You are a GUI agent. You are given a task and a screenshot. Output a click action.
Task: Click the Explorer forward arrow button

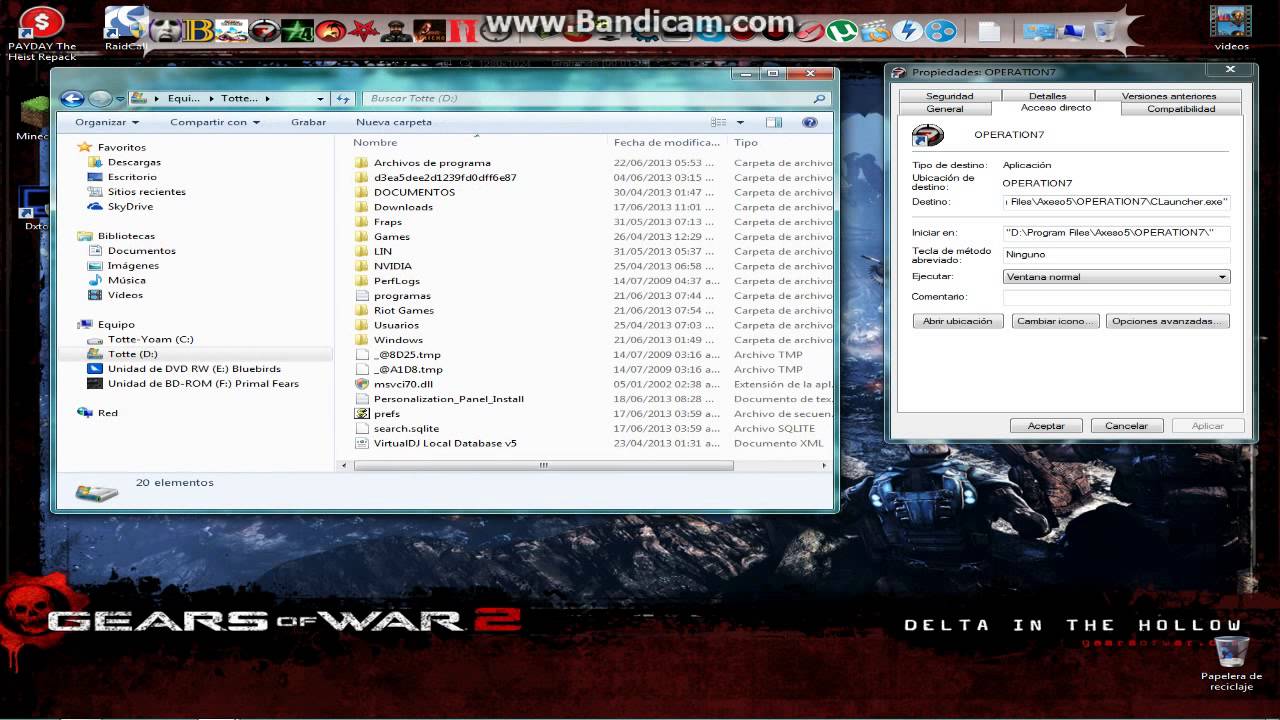pos(99,98)
